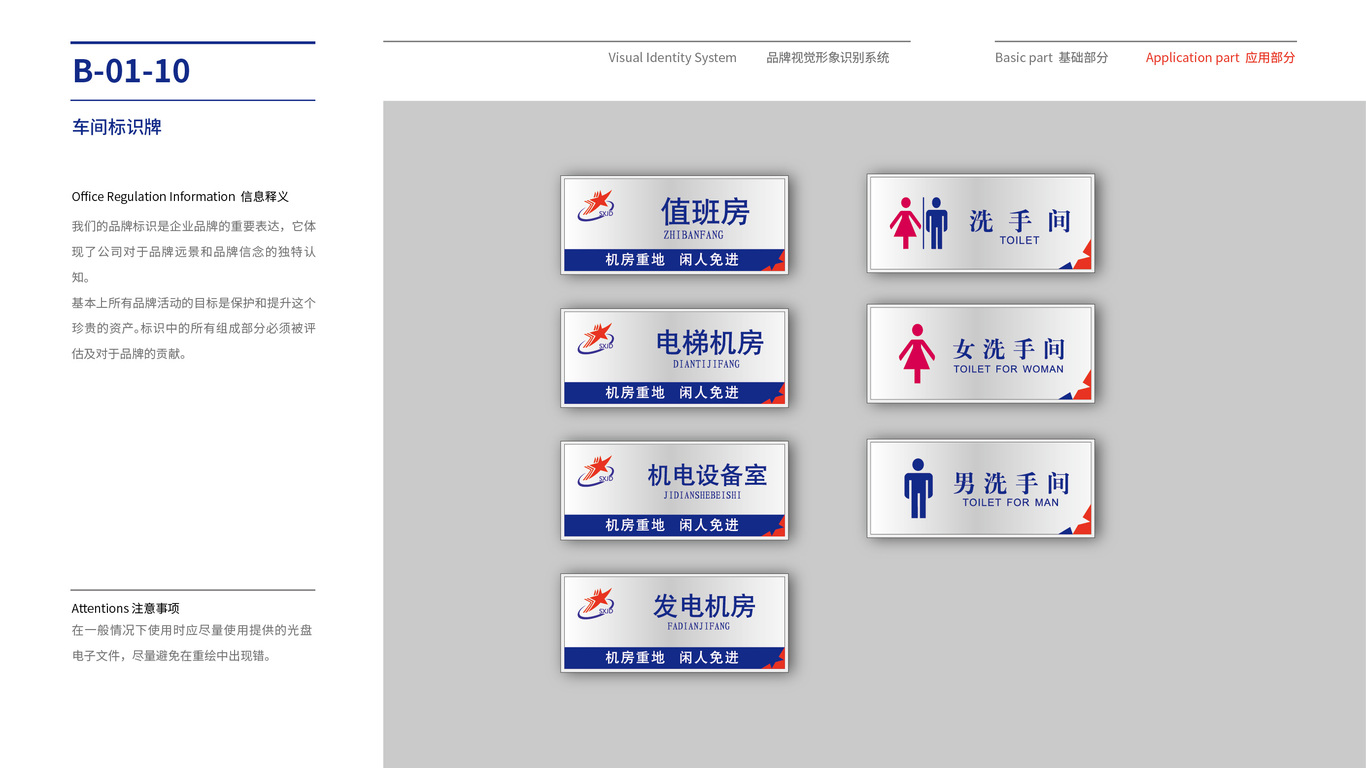
Task: Select the 电梯机房 title text
Action: click(x=710, y=343)
